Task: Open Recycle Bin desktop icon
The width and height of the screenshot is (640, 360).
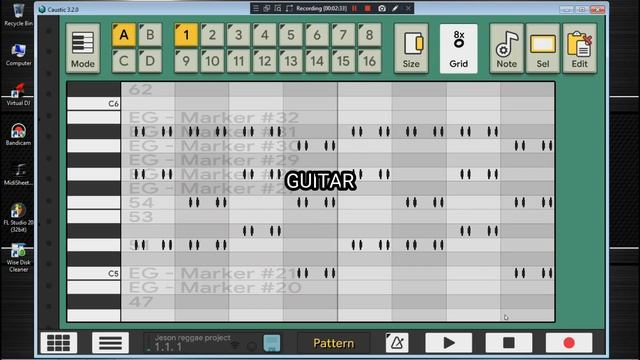Action: click(18, 15)
